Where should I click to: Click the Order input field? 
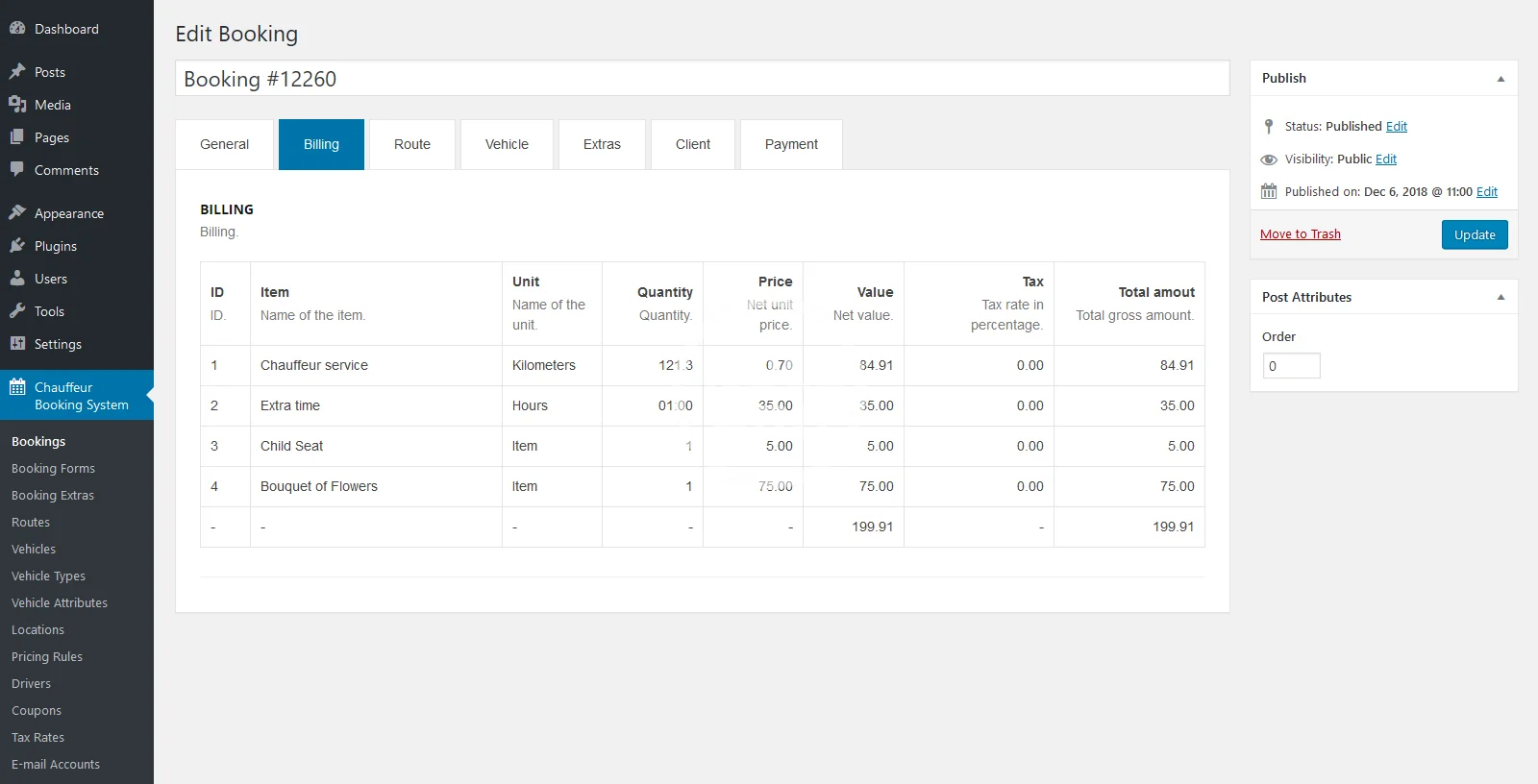coord(1291,366)
